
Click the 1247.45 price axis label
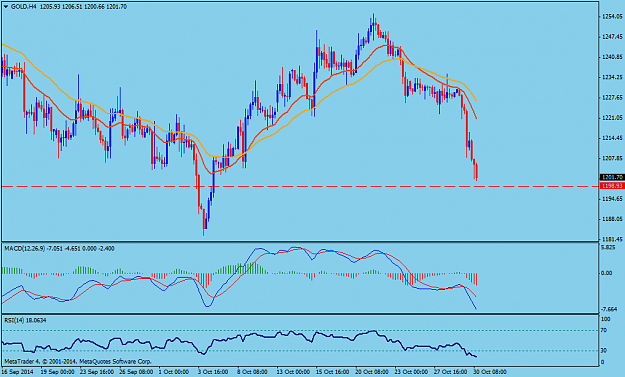tap(613, 37)
